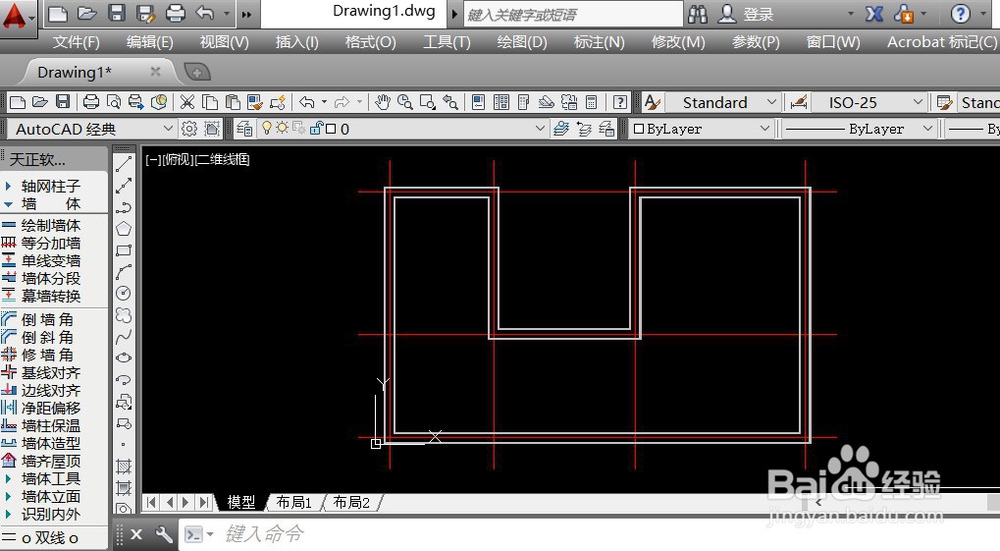Switch to the 布局1 tab
Image resolution: width=1000 pixels, height=551 pixels.
pos(293,503)
